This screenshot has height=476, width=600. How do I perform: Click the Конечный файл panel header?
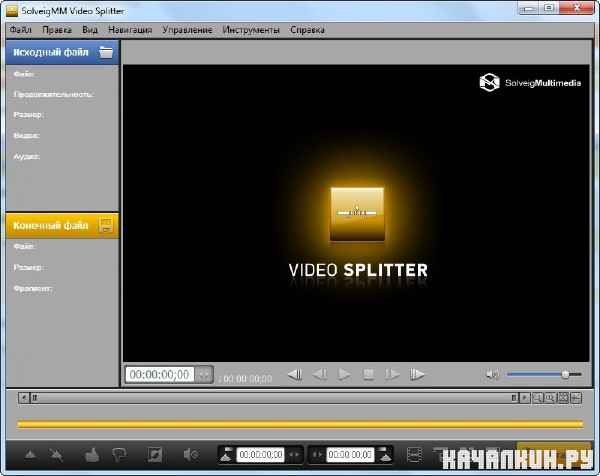click(x=63, y=225)
